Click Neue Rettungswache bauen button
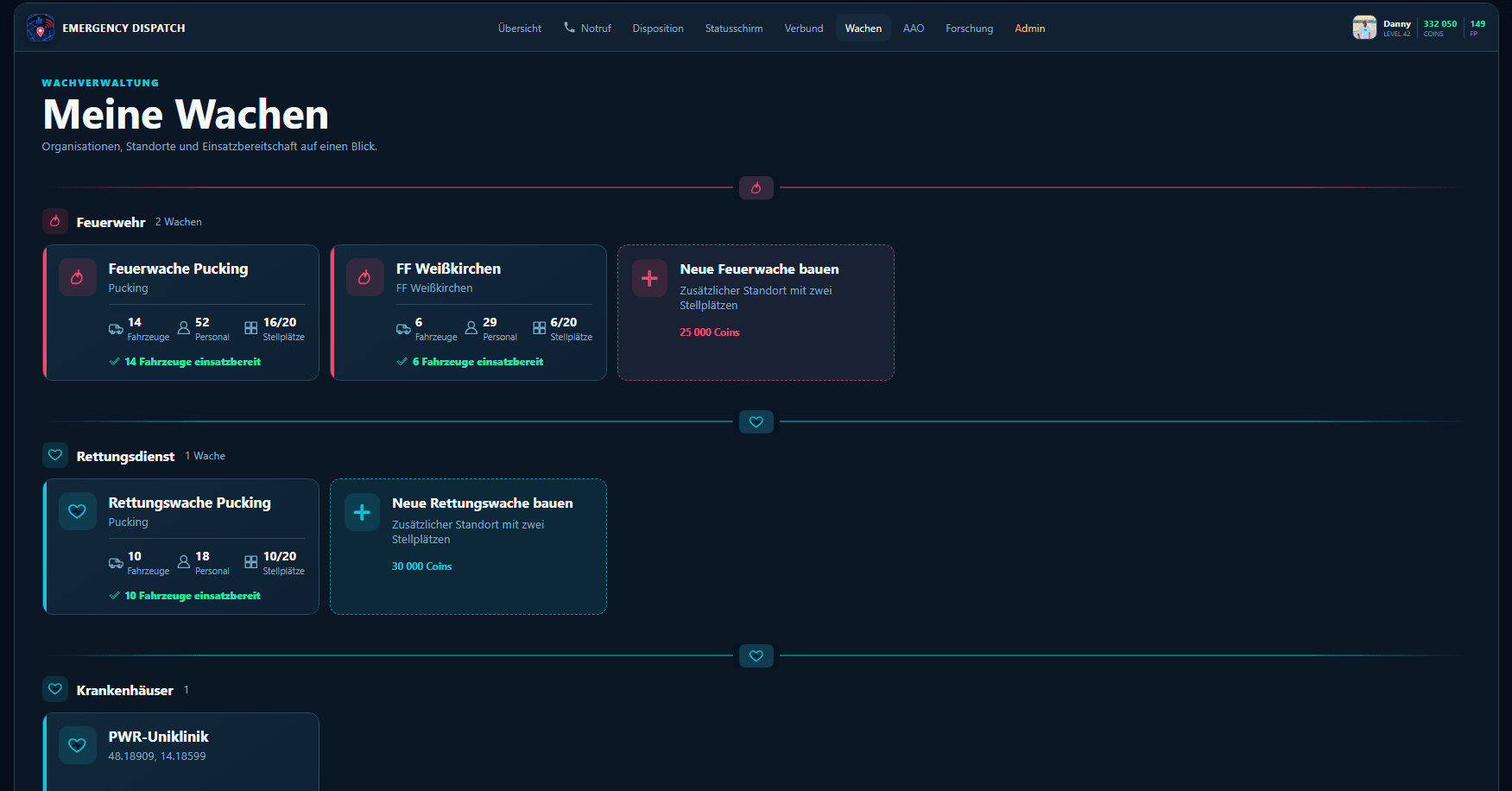 [468, 547]
